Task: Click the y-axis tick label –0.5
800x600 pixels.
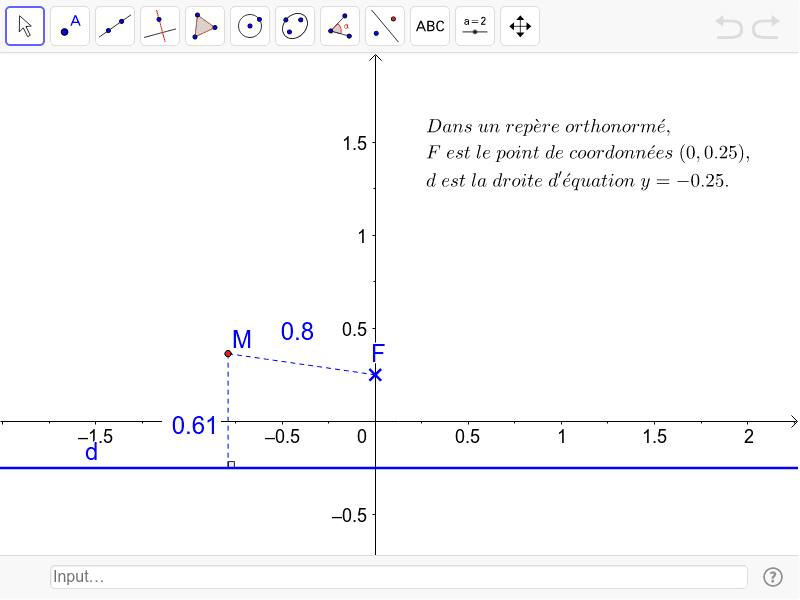Action: [349, 516]
